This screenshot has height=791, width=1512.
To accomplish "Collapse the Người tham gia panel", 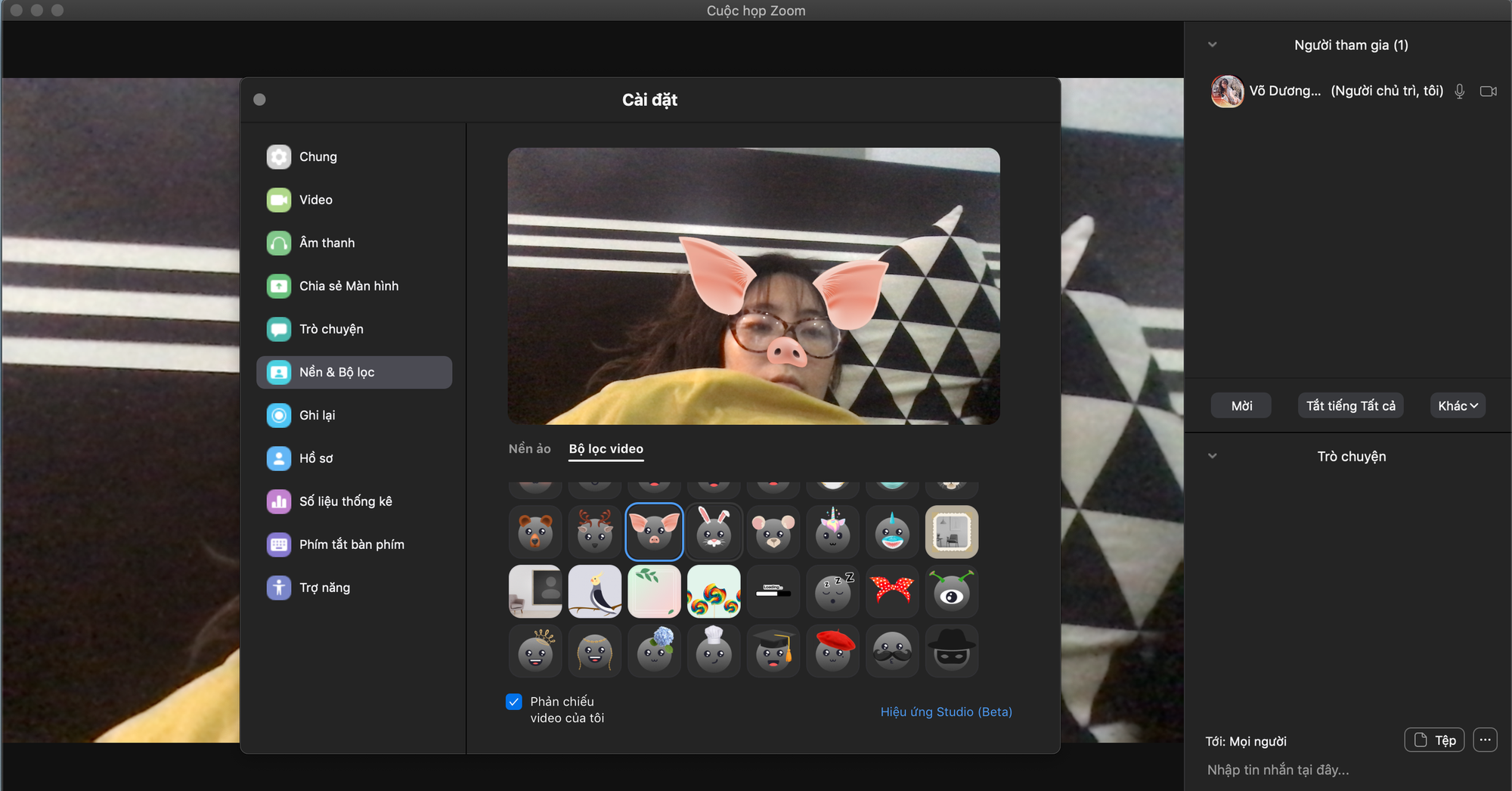I will click(1213, 45).
